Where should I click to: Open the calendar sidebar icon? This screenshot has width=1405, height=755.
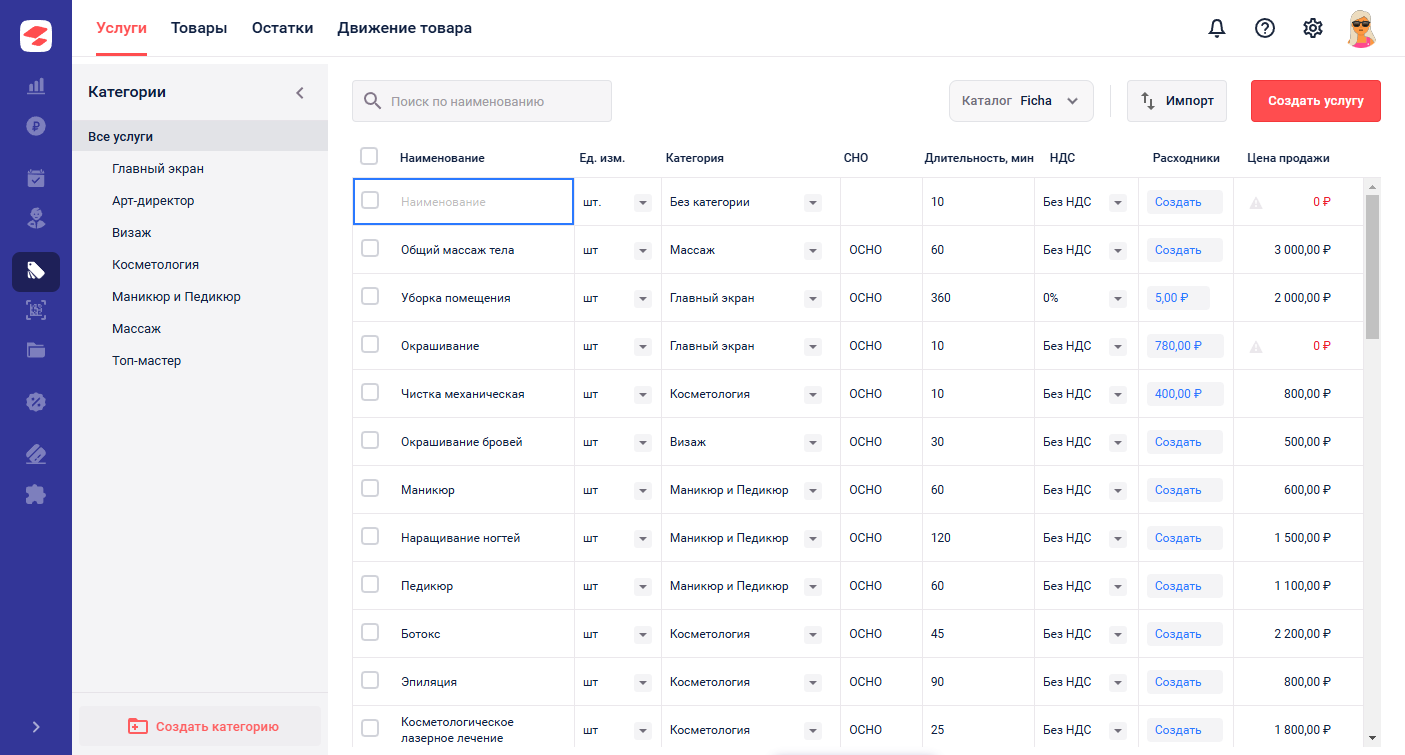click(x=36, y=178)
